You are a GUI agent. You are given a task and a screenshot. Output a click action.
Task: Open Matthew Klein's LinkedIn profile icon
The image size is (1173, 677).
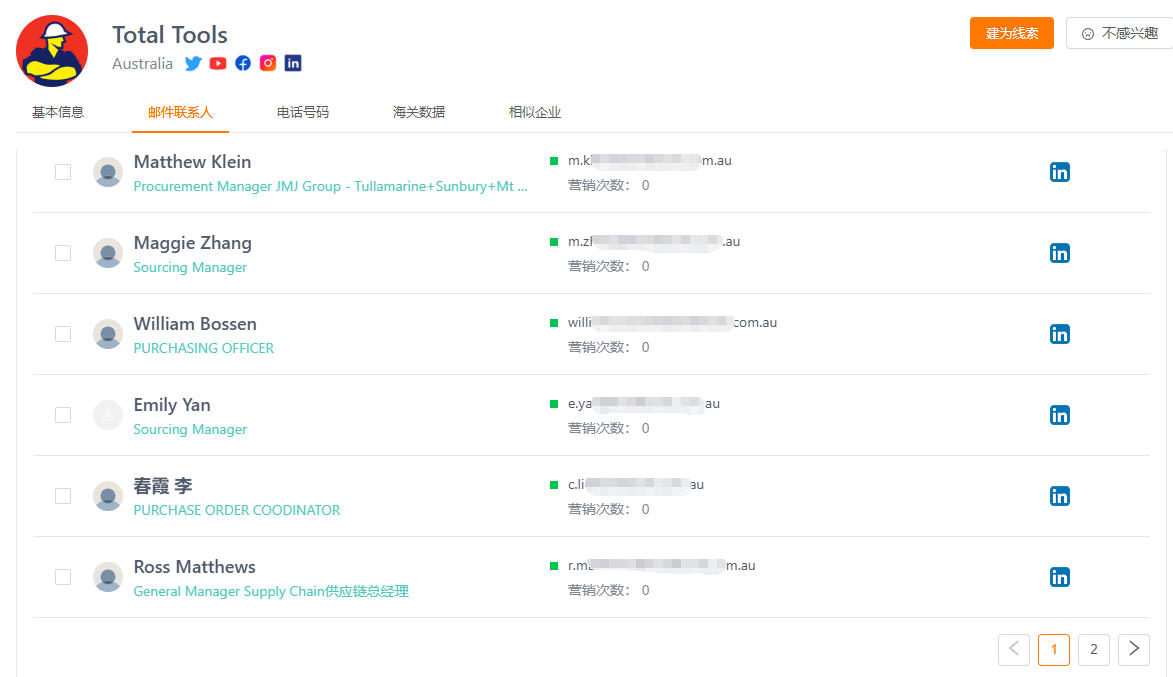click(1059, 172)
